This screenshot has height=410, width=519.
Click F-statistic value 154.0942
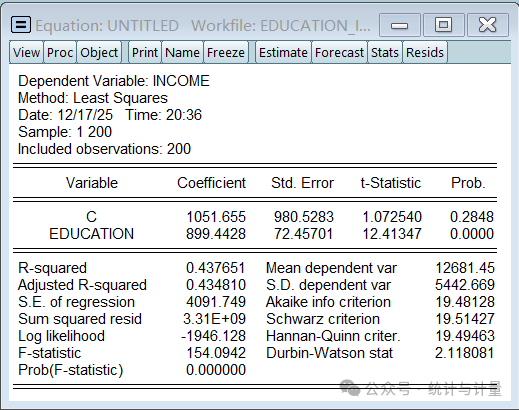click(x=216, y=353)
